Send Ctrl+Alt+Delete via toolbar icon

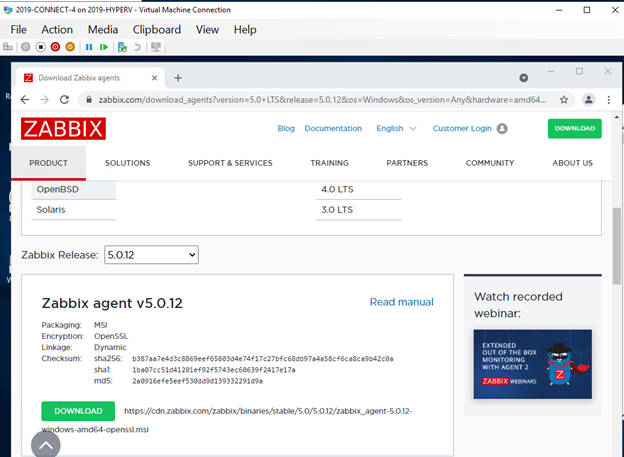click(x=8, y=47)
